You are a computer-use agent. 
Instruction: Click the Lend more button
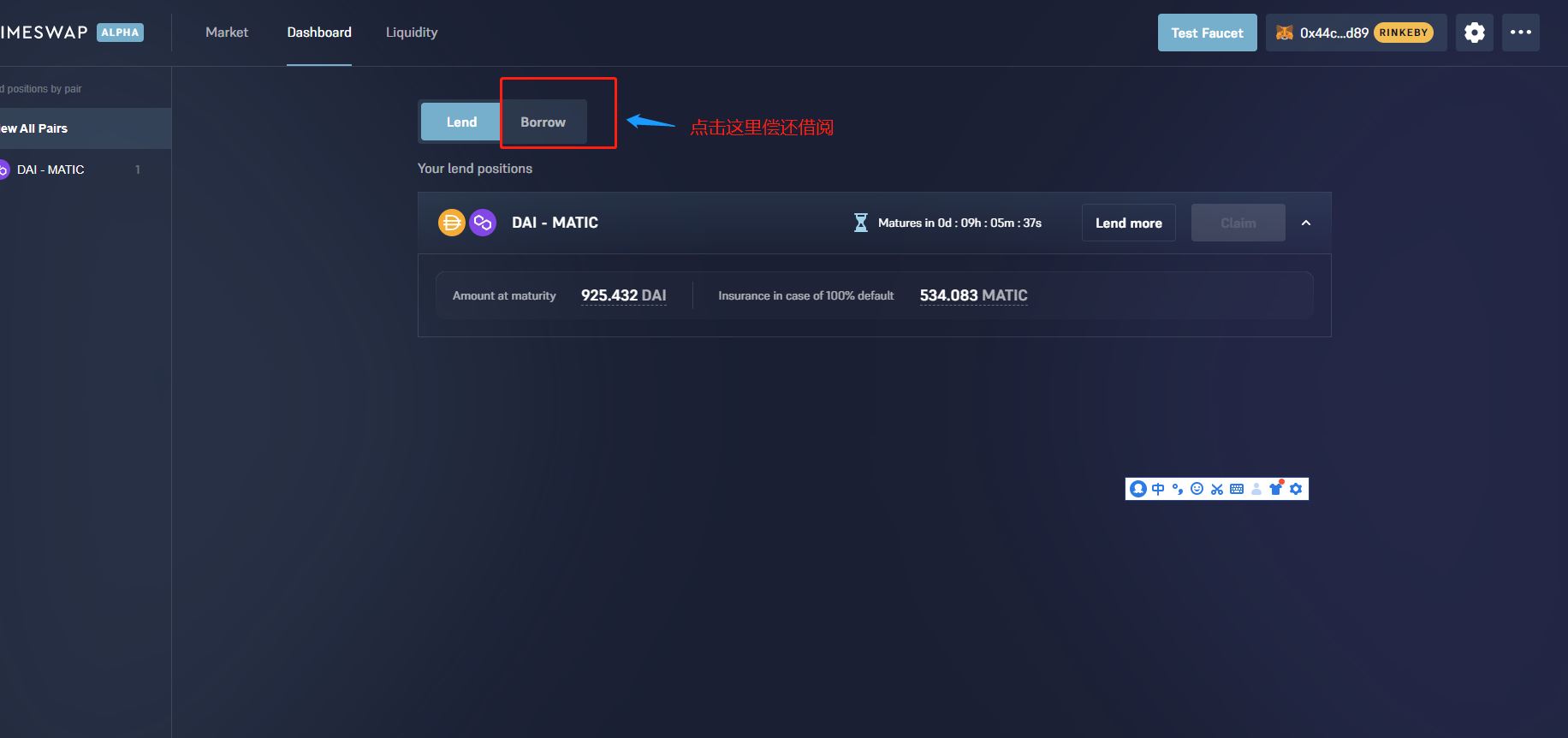coord(1129,223)
